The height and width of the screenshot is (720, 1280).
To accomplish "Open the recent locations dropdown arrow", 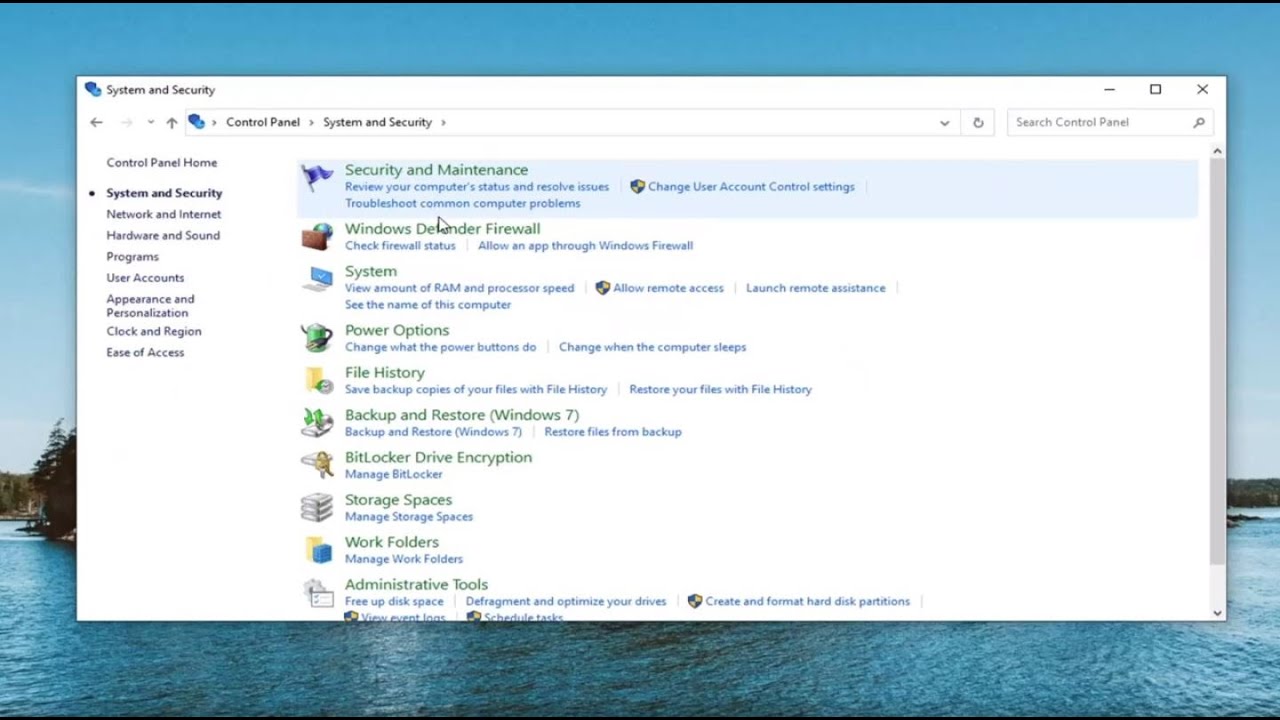I will (150, 122).
